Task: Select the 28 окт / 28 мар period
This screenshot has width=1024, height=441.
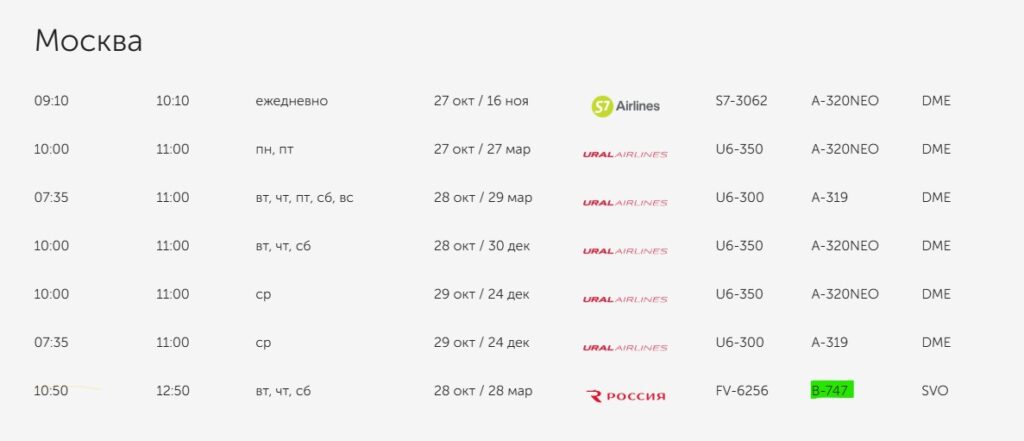Action: click(x=483, y=391)
